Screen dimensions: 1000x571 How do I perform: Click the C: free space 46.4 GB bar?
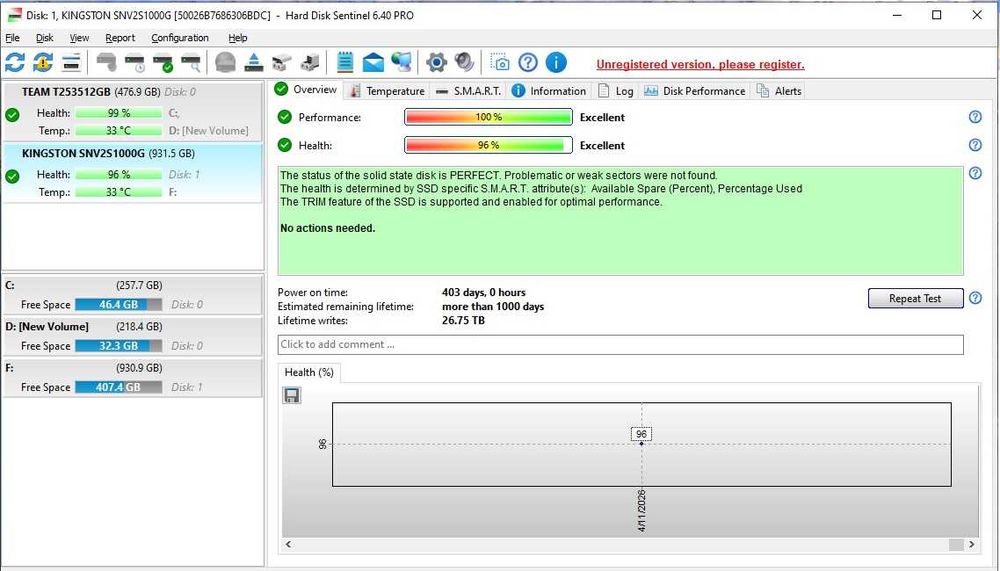(x=119, y=304)
